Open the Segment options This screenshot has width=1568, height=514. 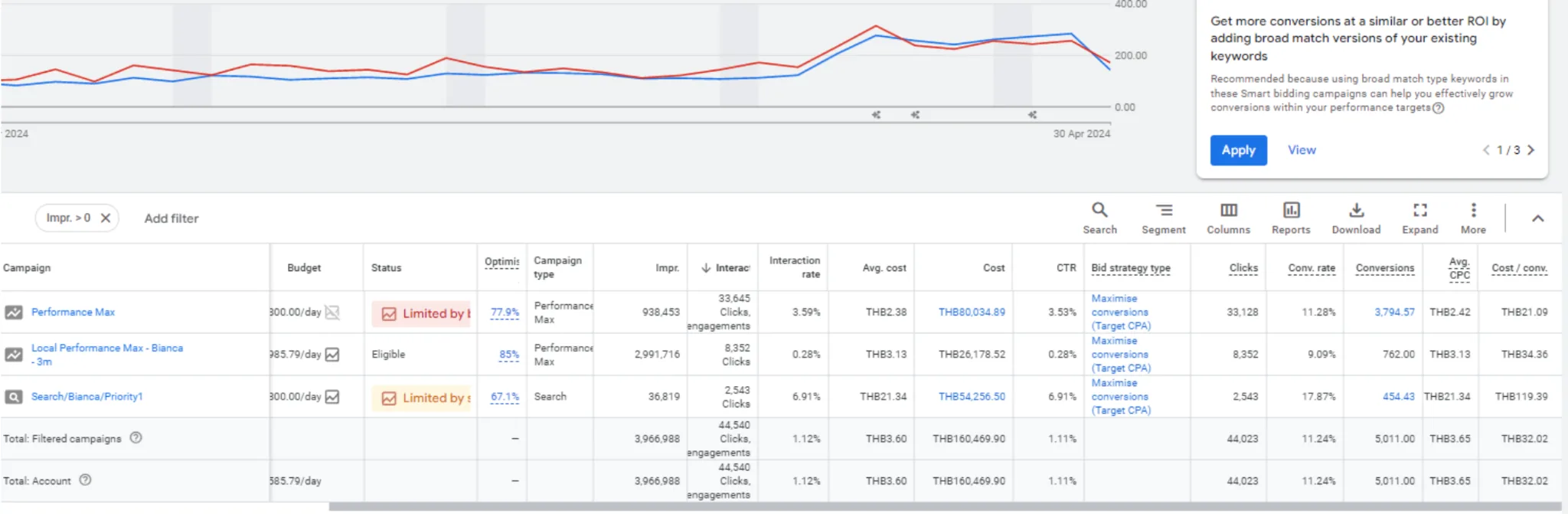click(x=1163, y=218)
